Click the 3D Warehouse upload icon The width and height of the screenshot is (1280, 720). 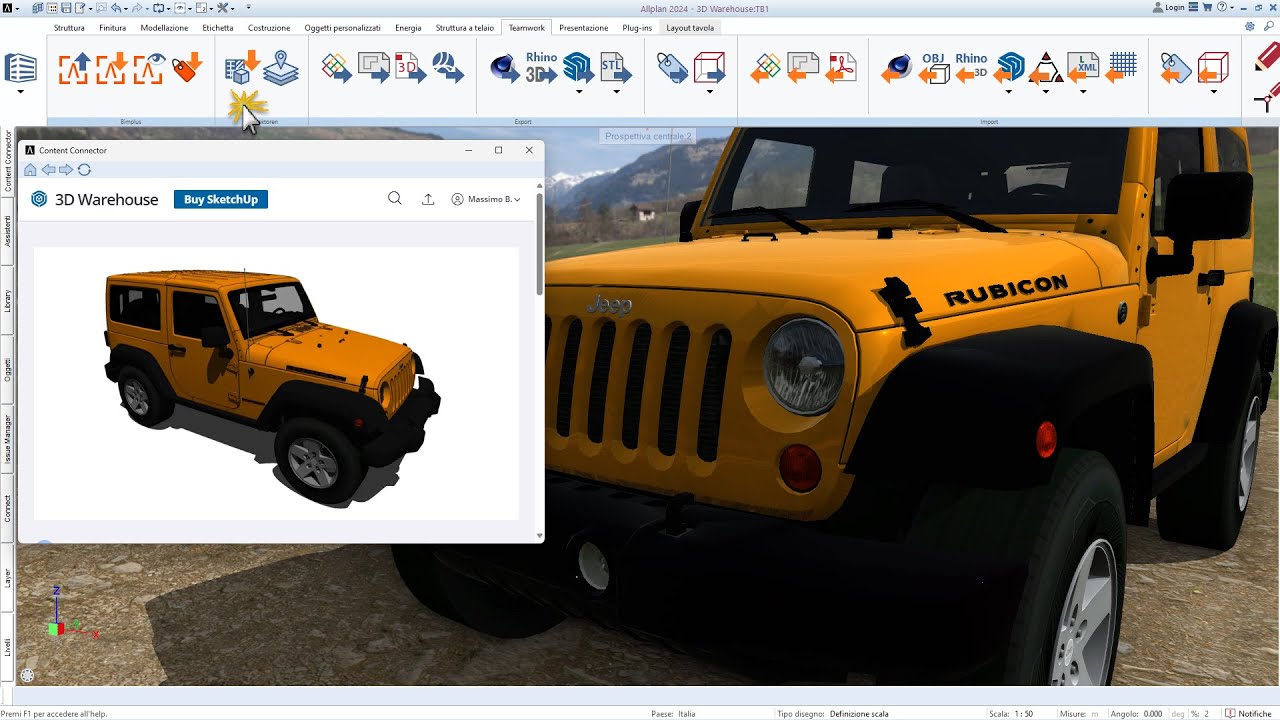pos(428,199)
